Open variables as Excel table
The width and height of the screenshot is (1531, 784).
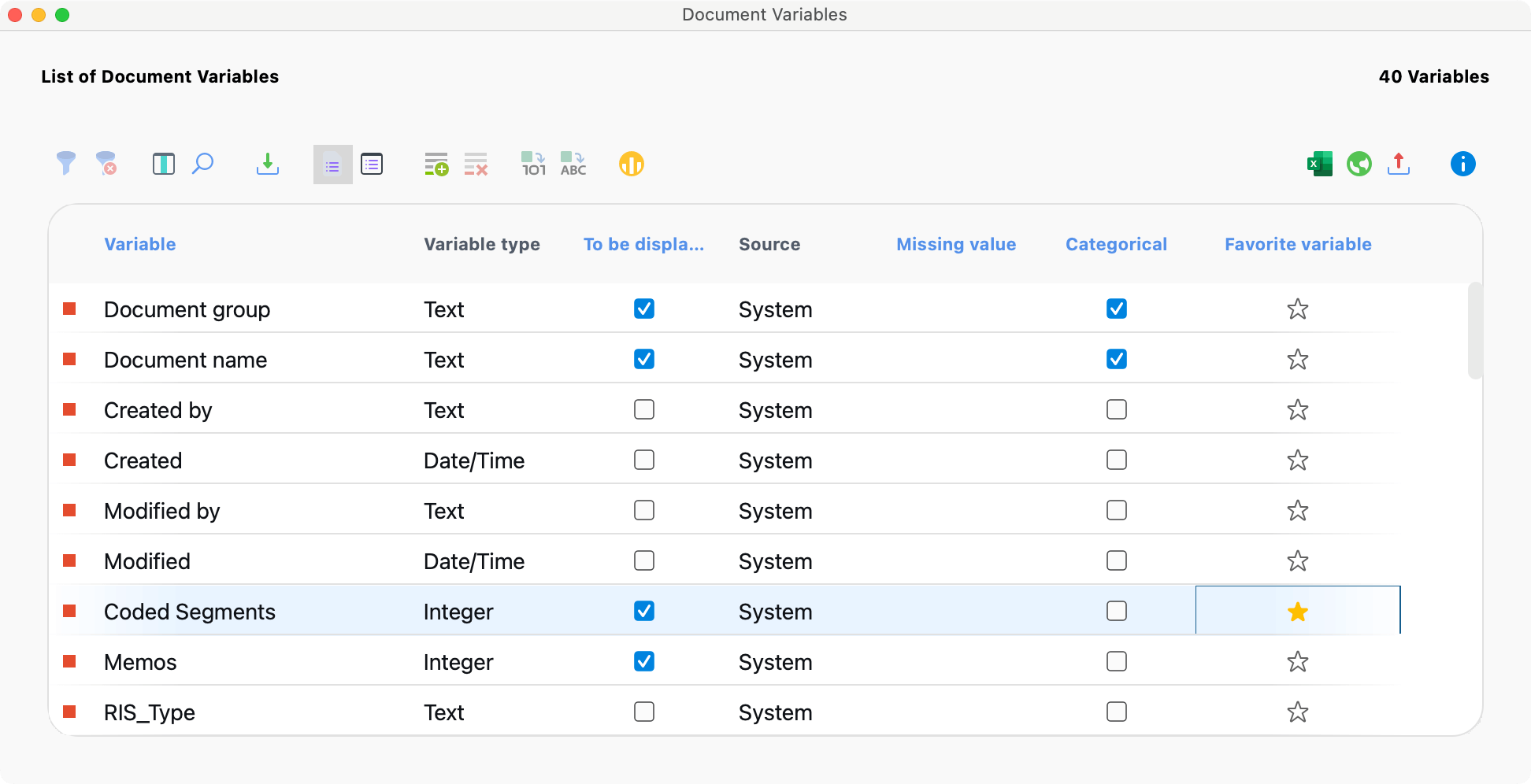tap(1319, 164)
